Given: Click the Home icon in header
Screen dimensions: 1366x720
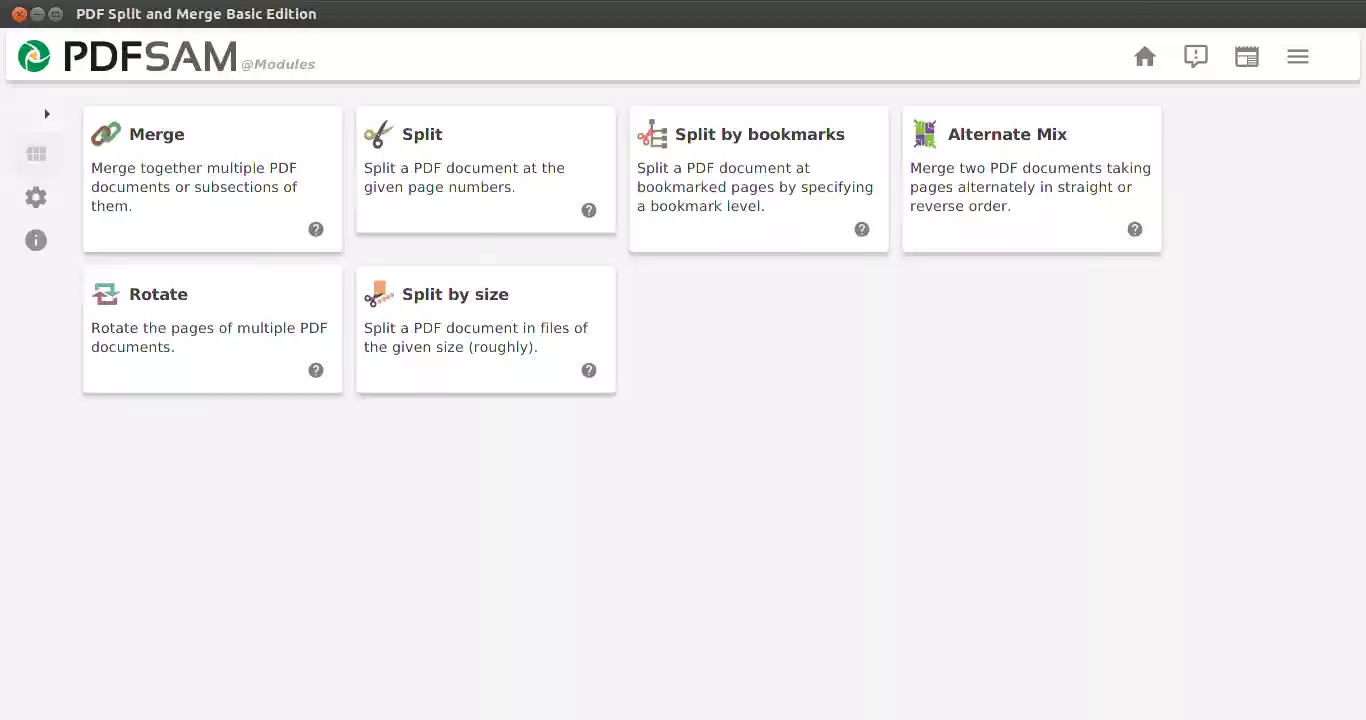Looking at the screenshot, I should pos(1145,57).
